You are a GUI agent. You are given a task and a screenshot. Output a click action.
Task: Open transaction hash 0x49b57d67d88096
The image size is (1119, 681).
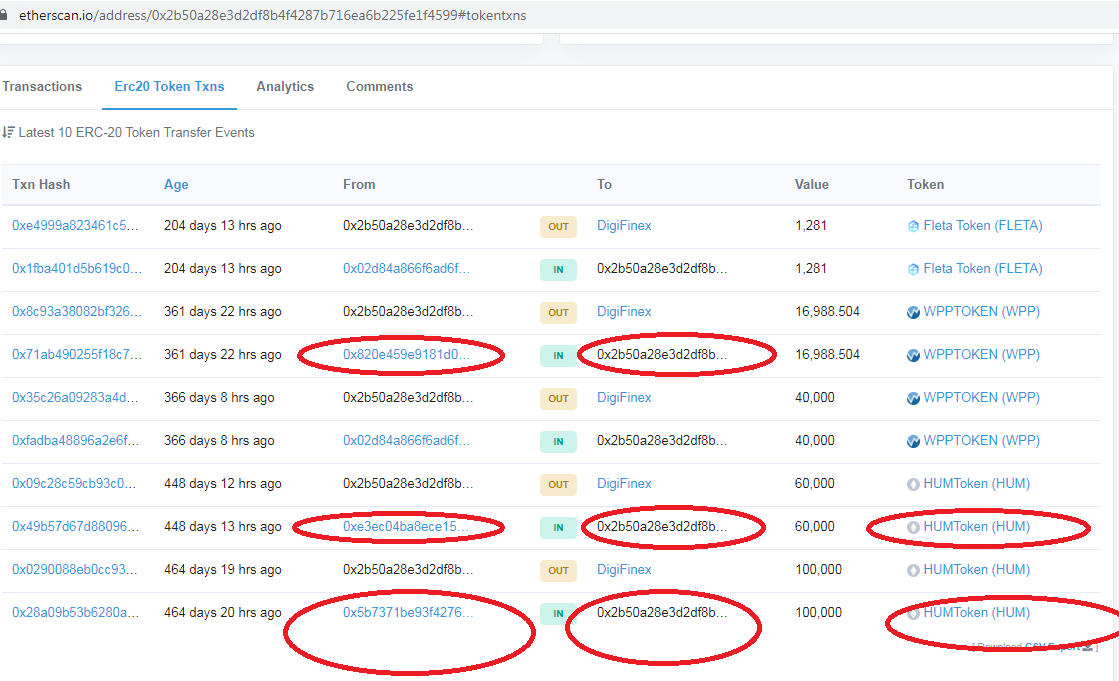(x=75, y=526)
